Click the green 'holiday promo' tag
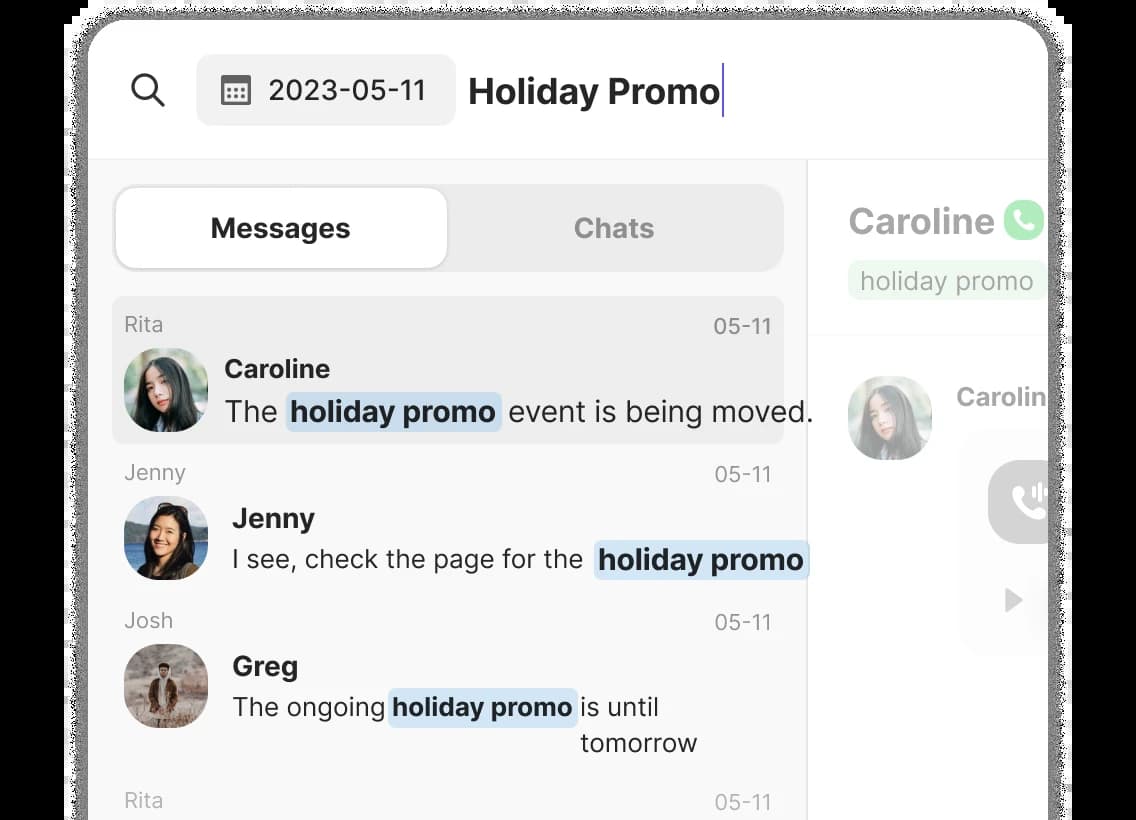 click(946, 281)
